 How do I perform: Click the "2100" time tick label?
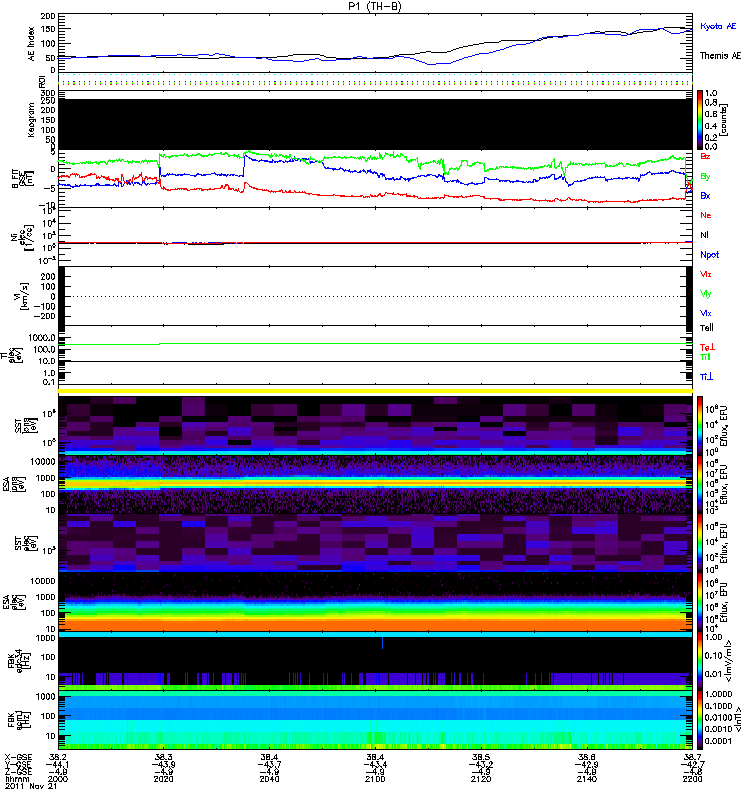coord(375,779)
